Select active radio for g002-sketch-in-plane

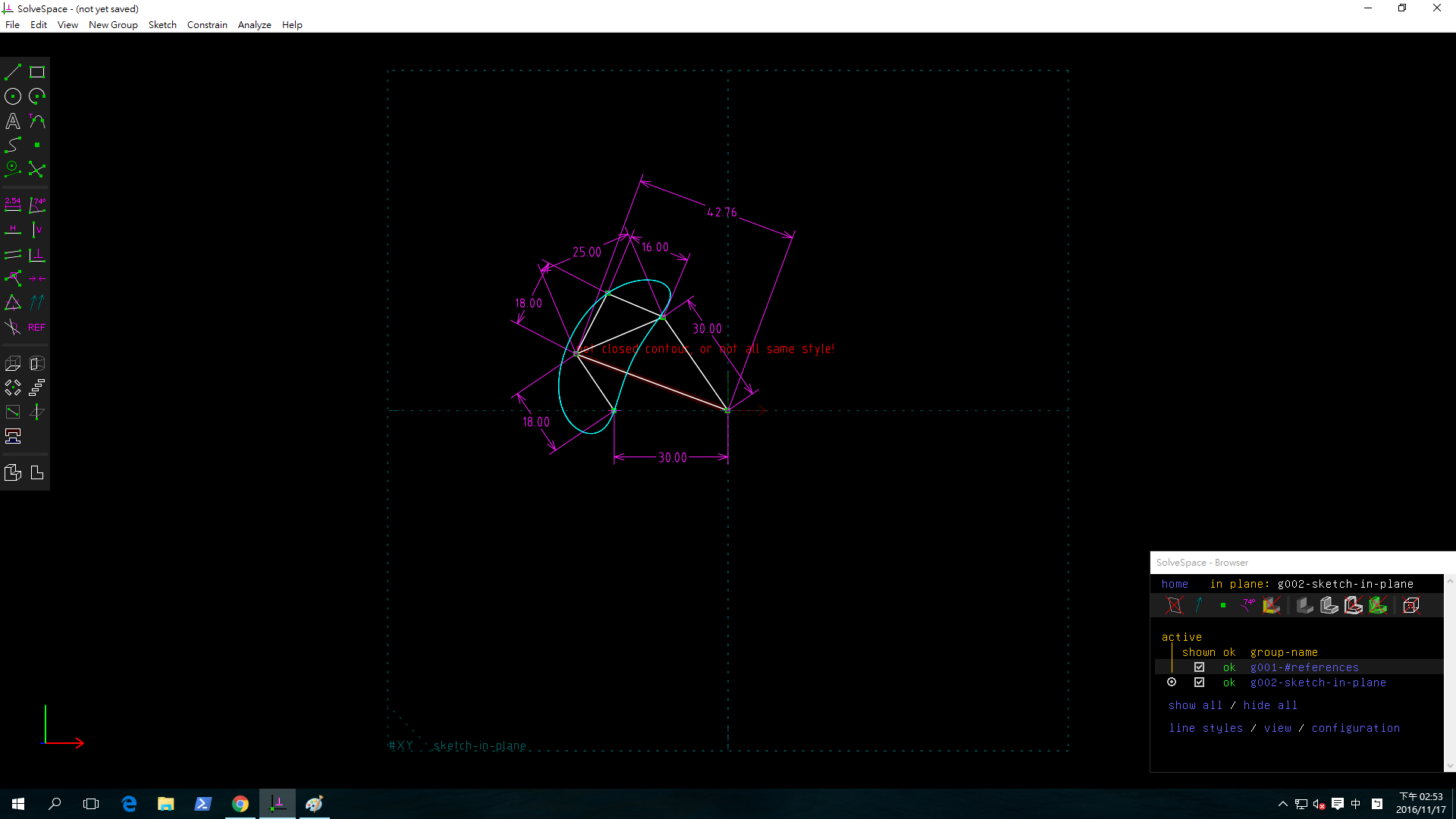click(1172, 682)
